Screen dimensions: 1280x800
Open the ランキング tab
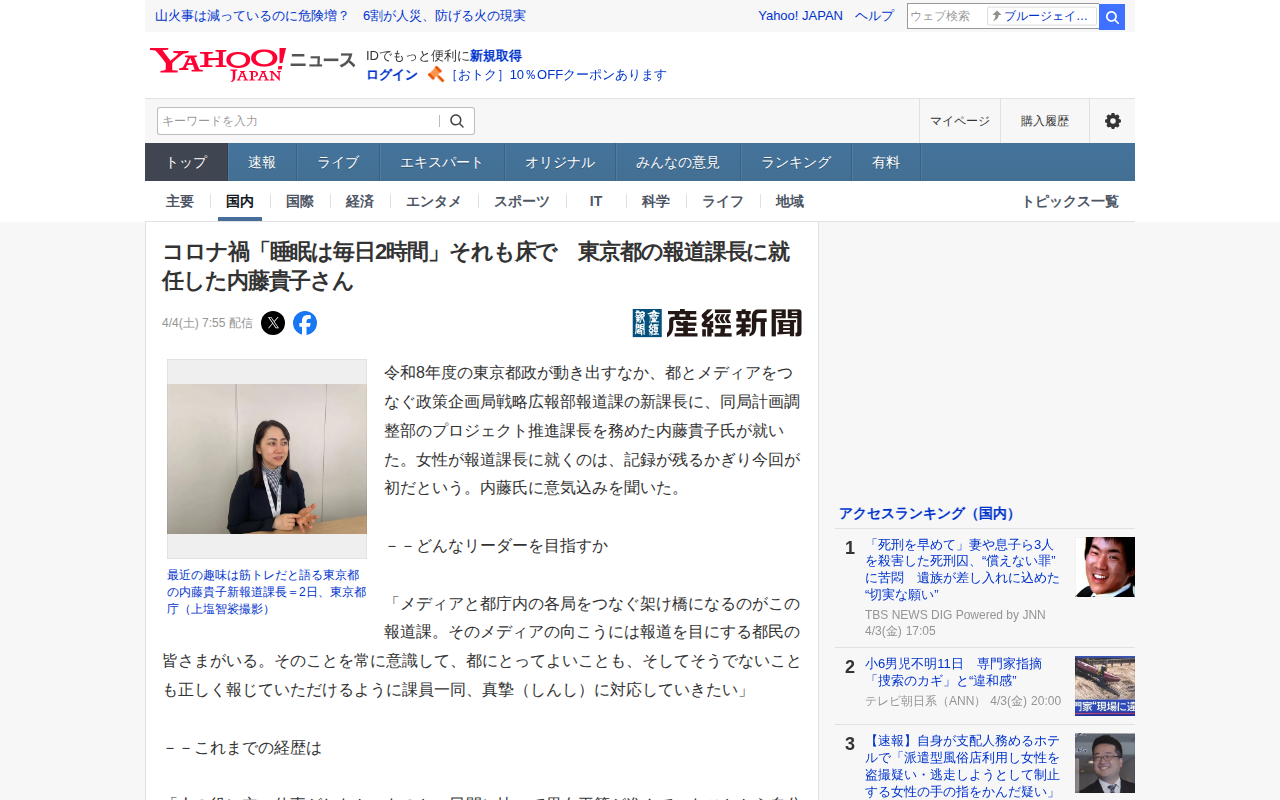796,162
